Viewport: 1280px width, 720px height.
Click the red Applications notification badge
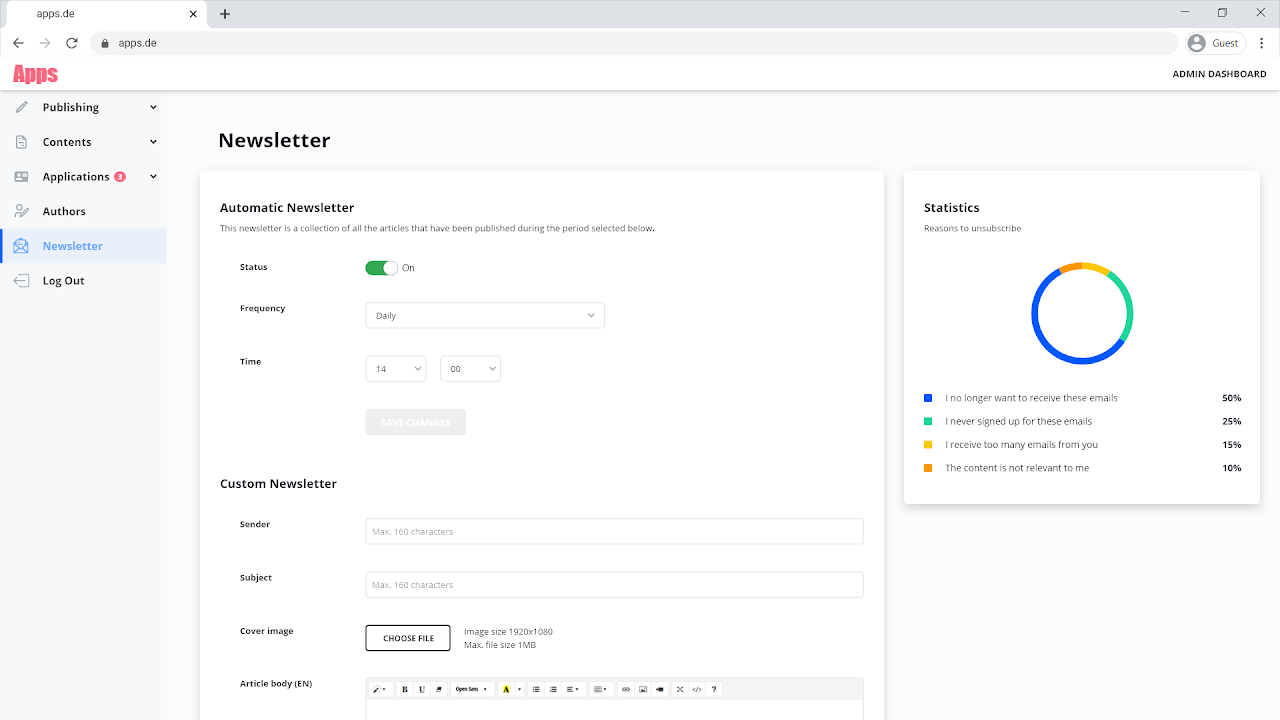(x=120, y=177)
